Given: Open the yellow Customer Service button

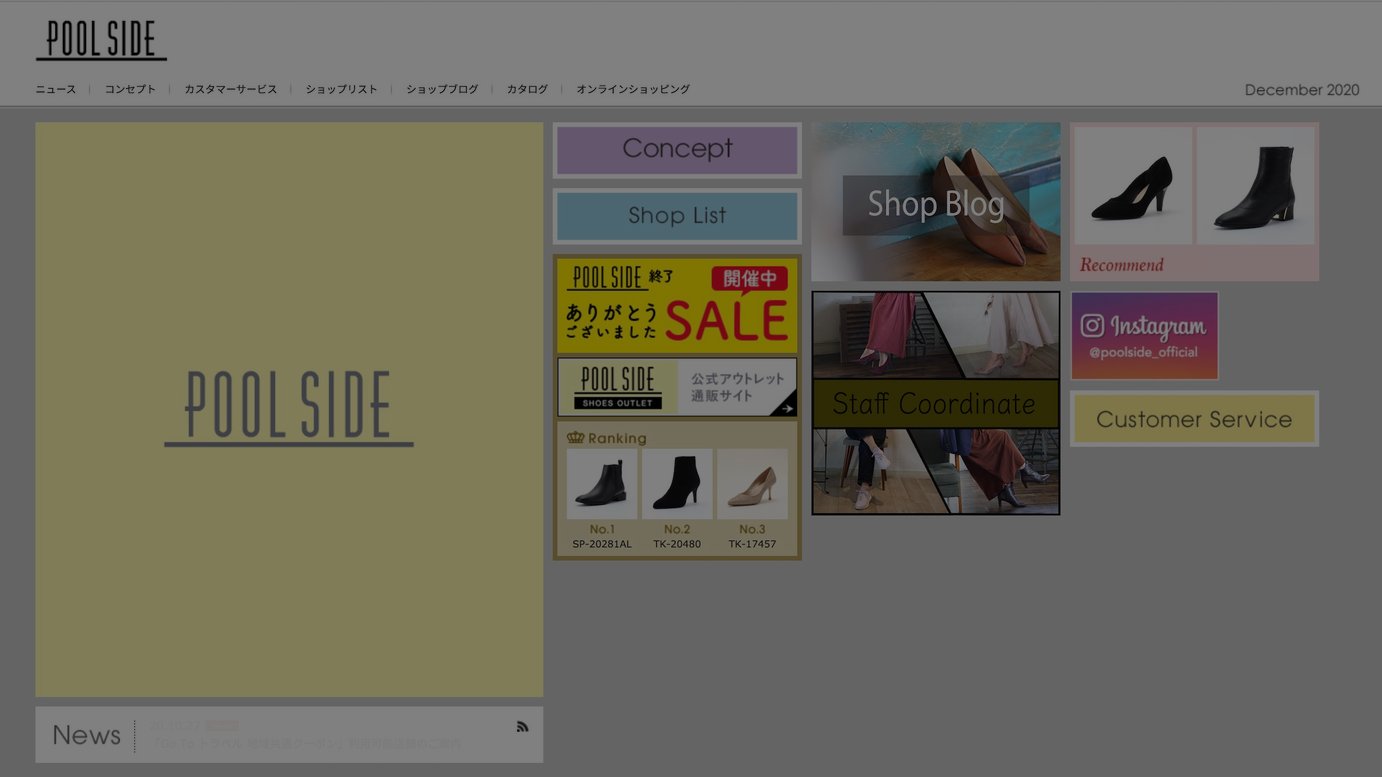Looking at the screenshot, I should click(x=1194, y=419).
